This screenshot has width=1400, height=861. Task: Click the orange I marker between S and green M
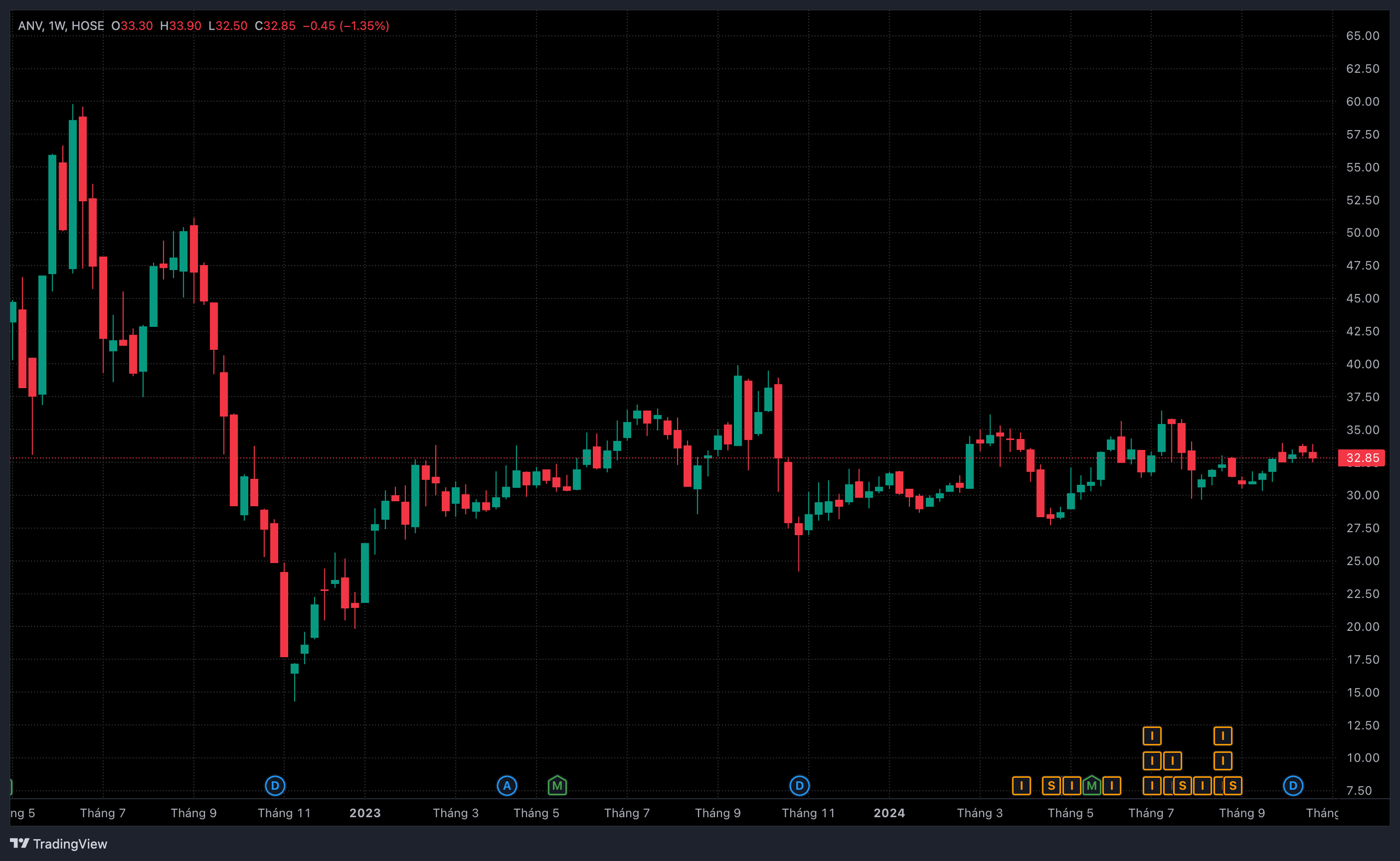[x=1071, y=786]
